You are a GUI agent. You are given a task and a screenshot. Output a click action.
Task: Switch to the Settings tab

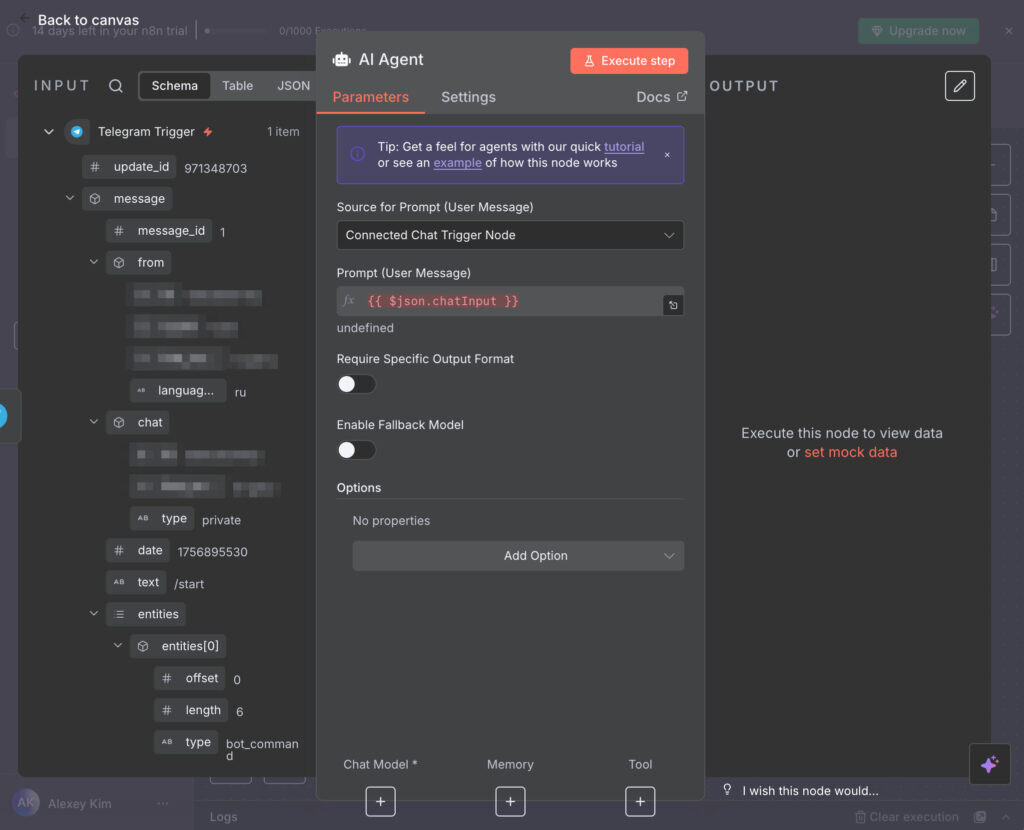point(468,97)
